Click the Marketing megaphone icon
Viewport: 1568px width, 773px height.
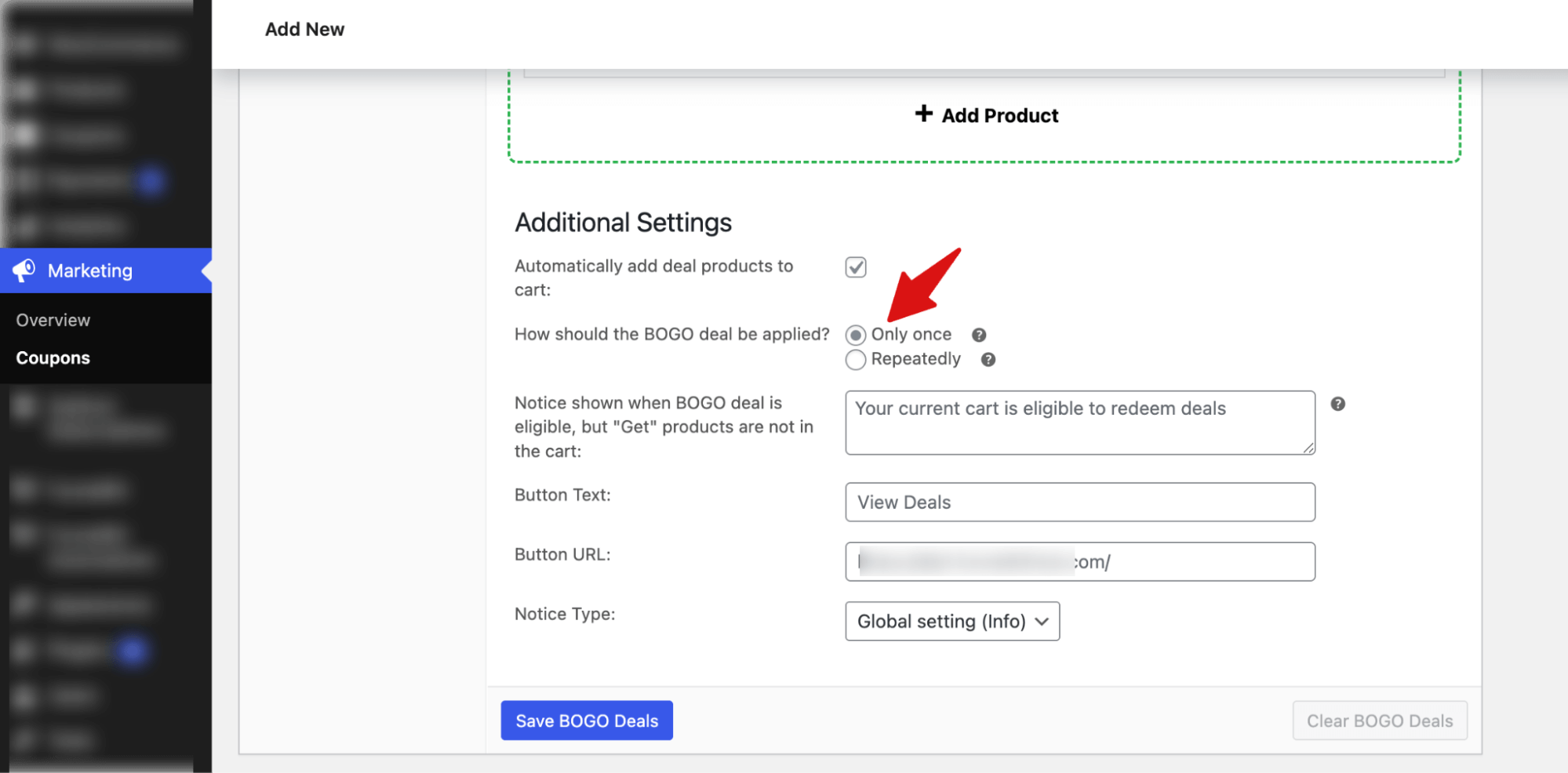click(x=24, y=270)
